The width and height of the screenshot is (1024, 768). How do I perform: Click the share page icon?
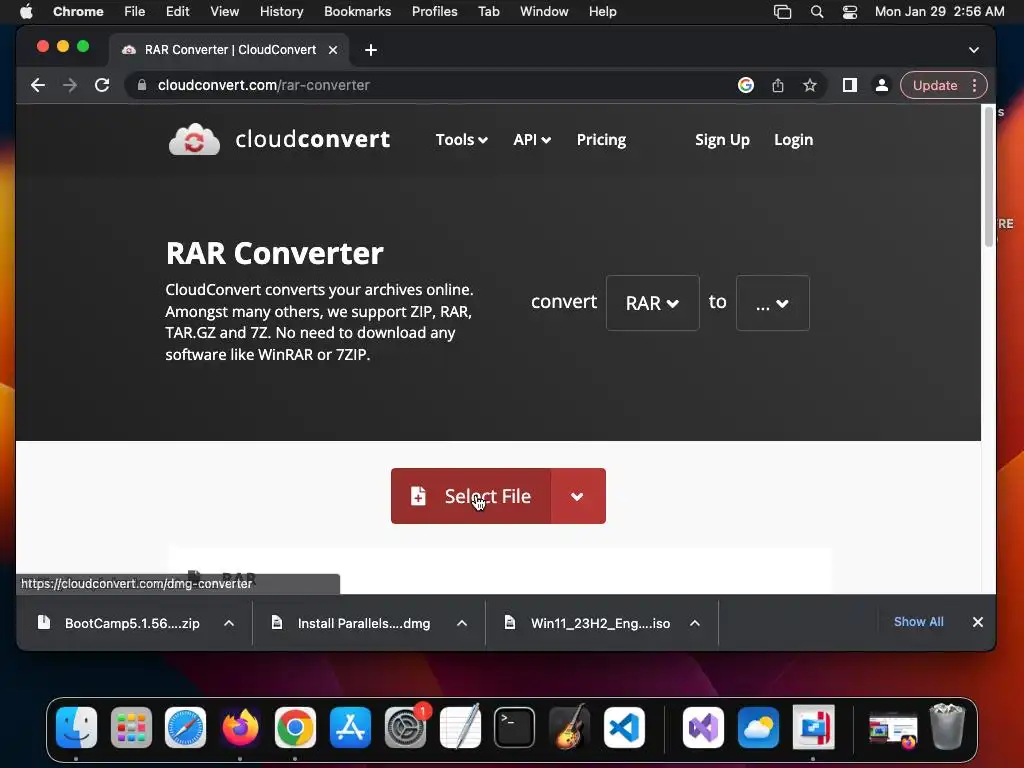(x=778, y=85)
